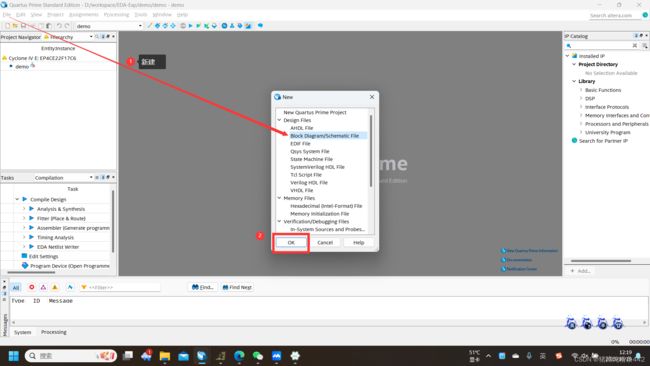Click Help in the New dialog

[359, 242]
